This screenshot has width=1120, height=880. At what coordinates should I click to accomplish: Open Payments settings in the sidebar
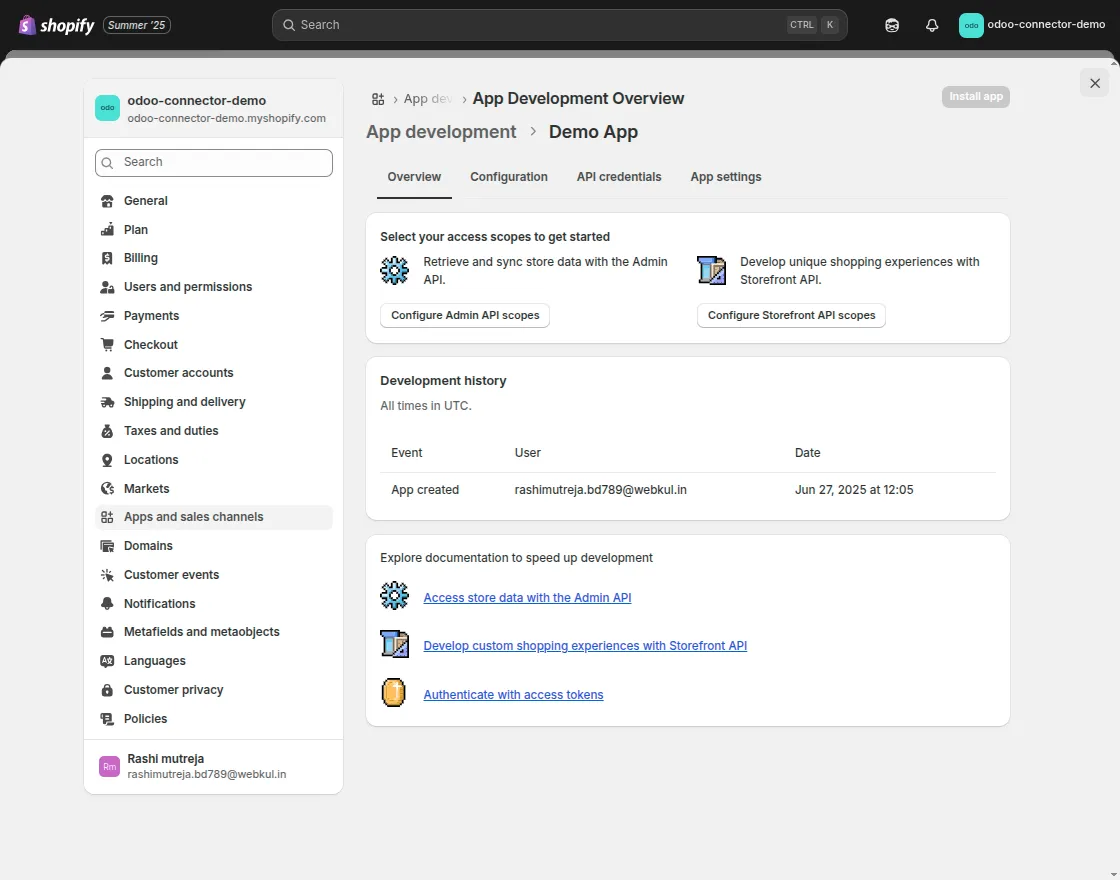(x=152, y=315)
